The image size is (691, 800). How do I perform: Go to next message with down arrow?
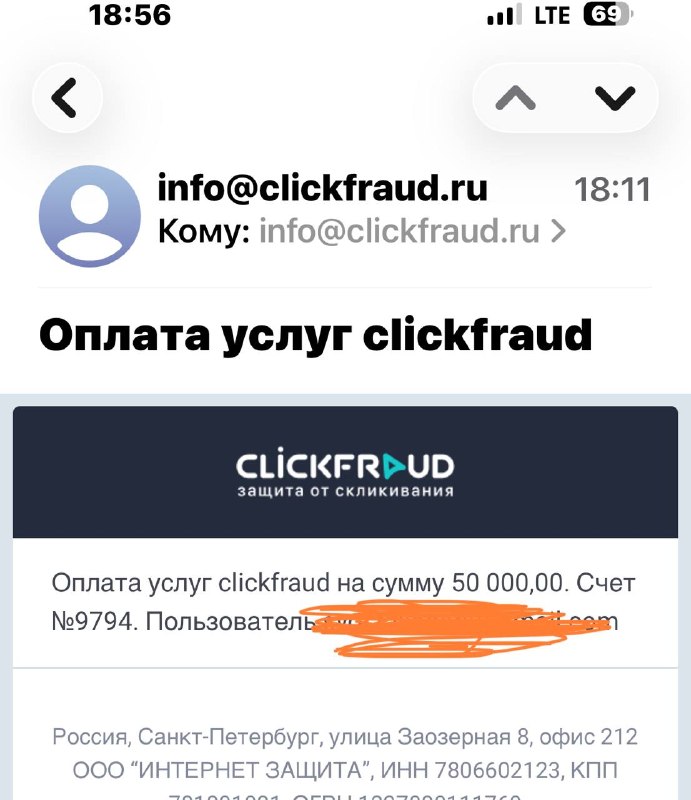pos(614,97)
